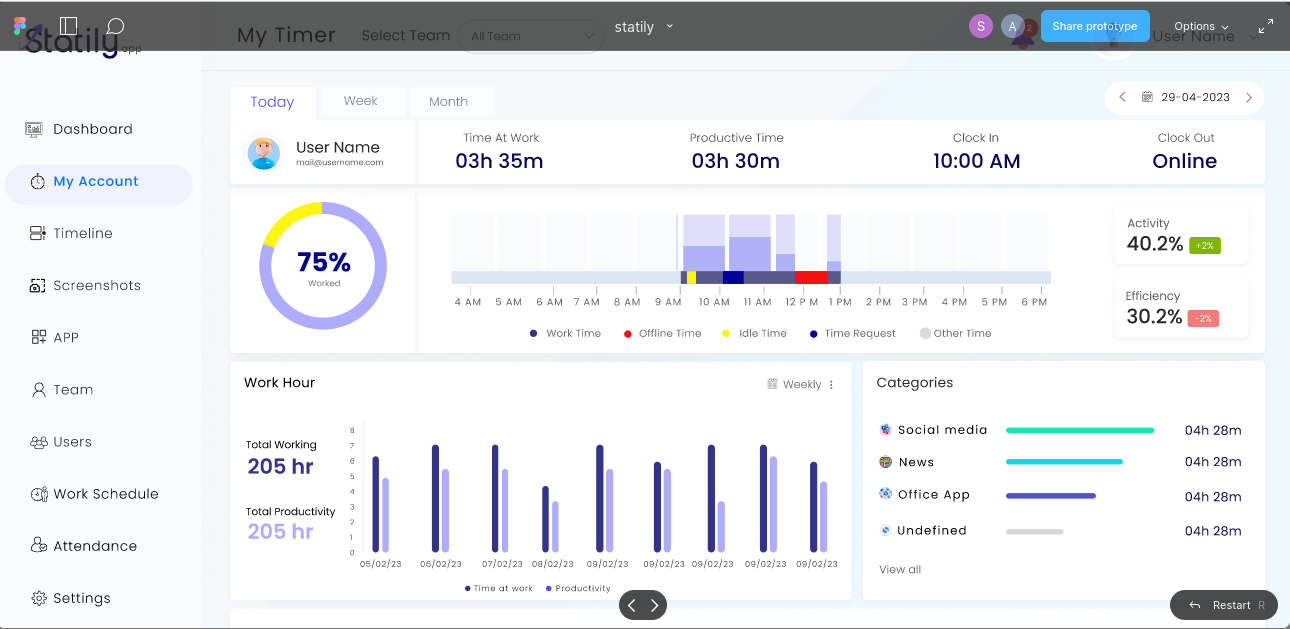The height and width of the screenshot is (629, 1290).
Task: Toggle the Work Time legend item
Action: tap(565, 333)
